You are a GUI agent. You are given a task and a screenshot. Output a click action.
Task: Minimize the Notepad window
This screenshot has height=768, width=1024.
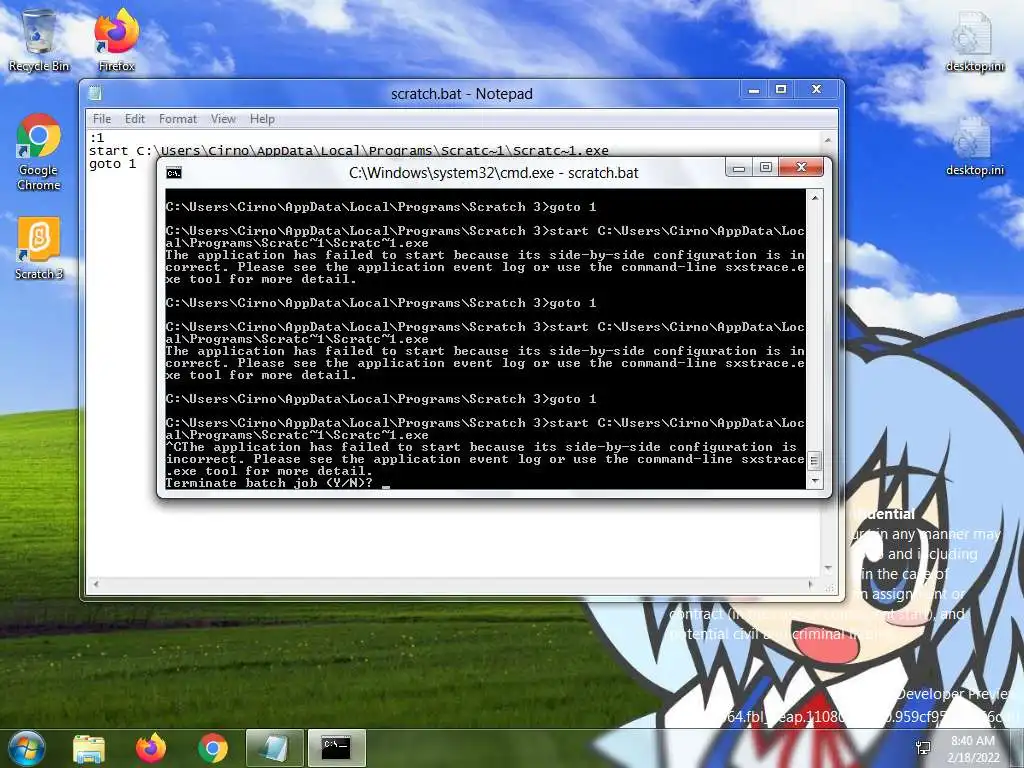(754, 89)
